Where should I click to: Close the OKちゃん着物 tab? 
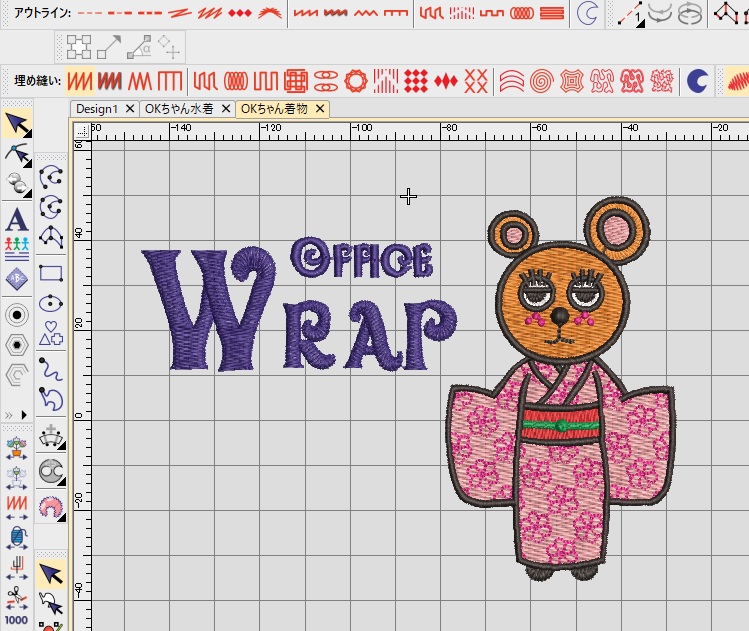tap(320, 109)
